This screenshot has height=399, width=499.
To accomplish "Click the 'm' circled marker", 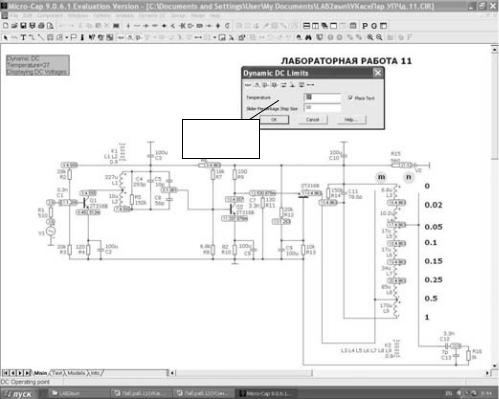I will [x=381, y=177].
